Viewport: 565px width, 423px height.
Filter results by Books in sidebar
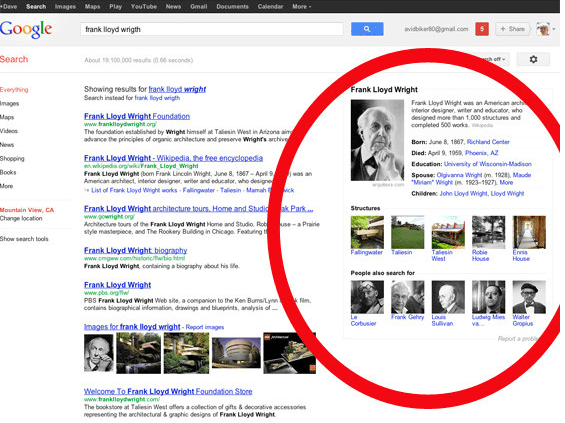(x=8, y=172)
